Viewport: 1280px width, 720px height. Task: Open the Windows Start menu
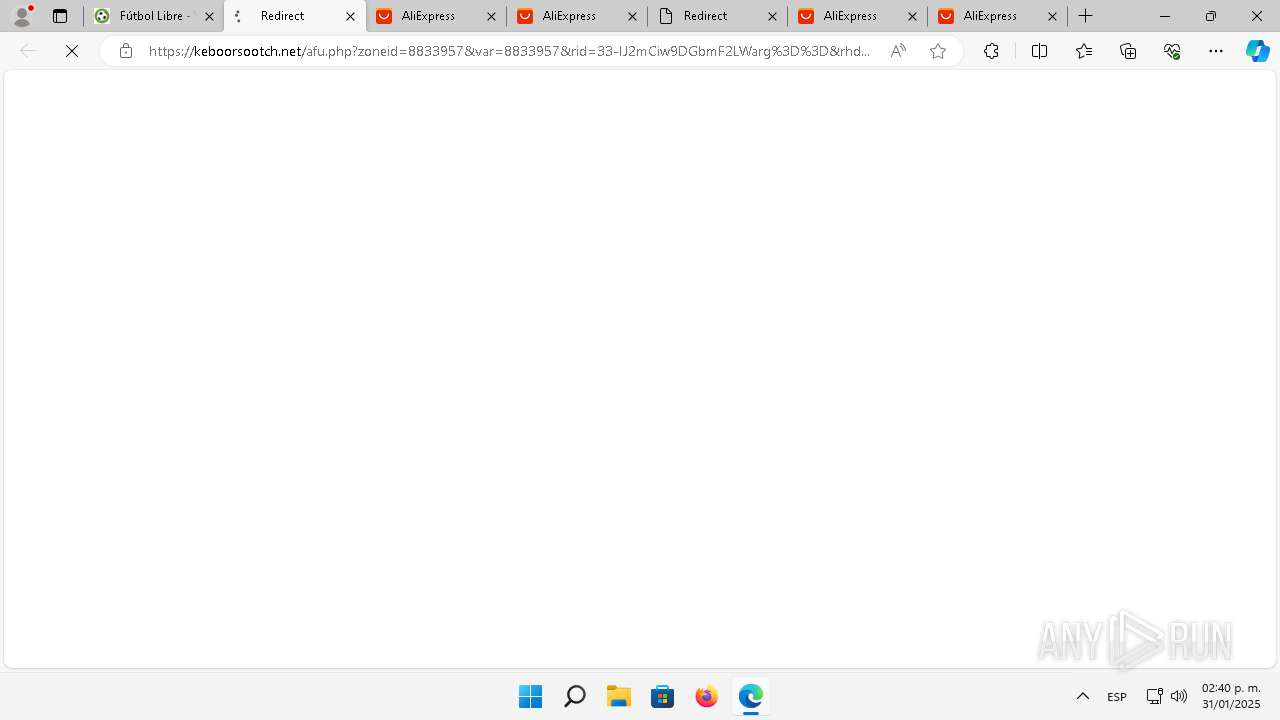pos(530,696)
